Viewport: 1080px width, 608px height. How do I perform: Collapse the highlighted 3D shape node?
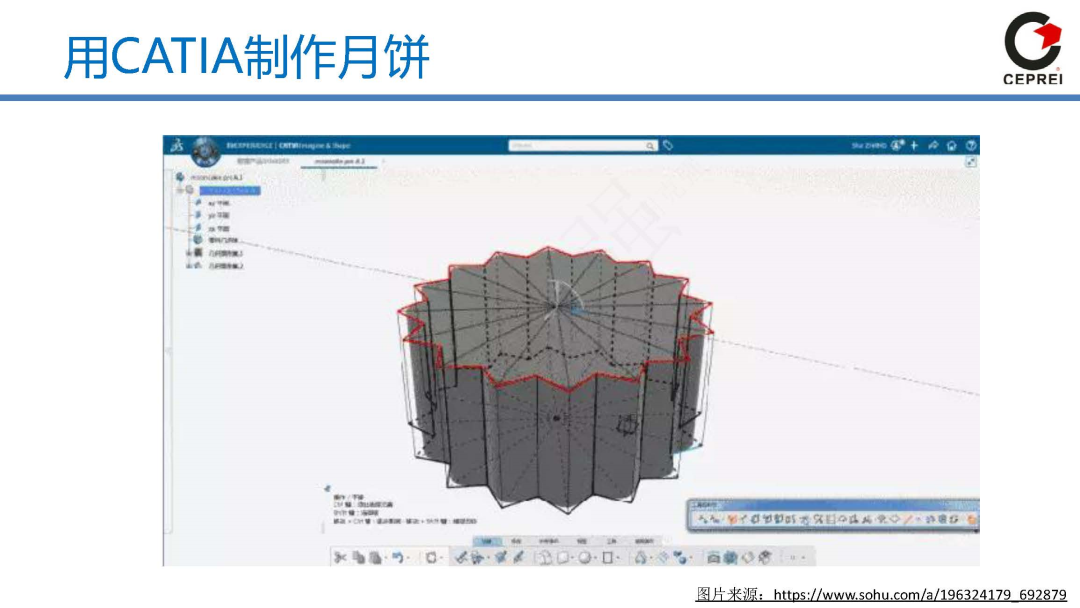180,191
